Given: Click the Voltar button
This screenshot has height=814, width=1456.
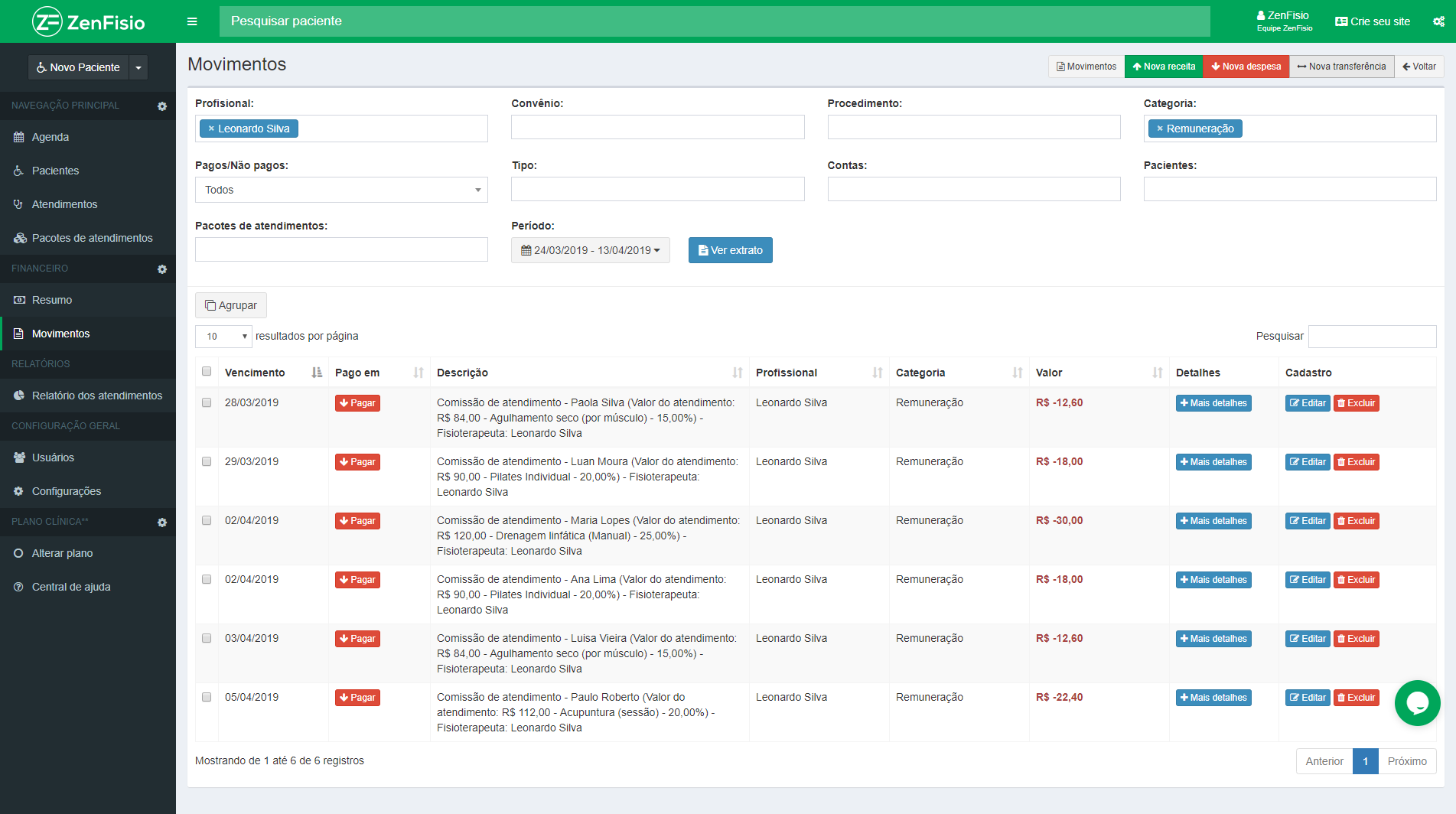Looking at the screenshot, I should tap(1419, 67).
